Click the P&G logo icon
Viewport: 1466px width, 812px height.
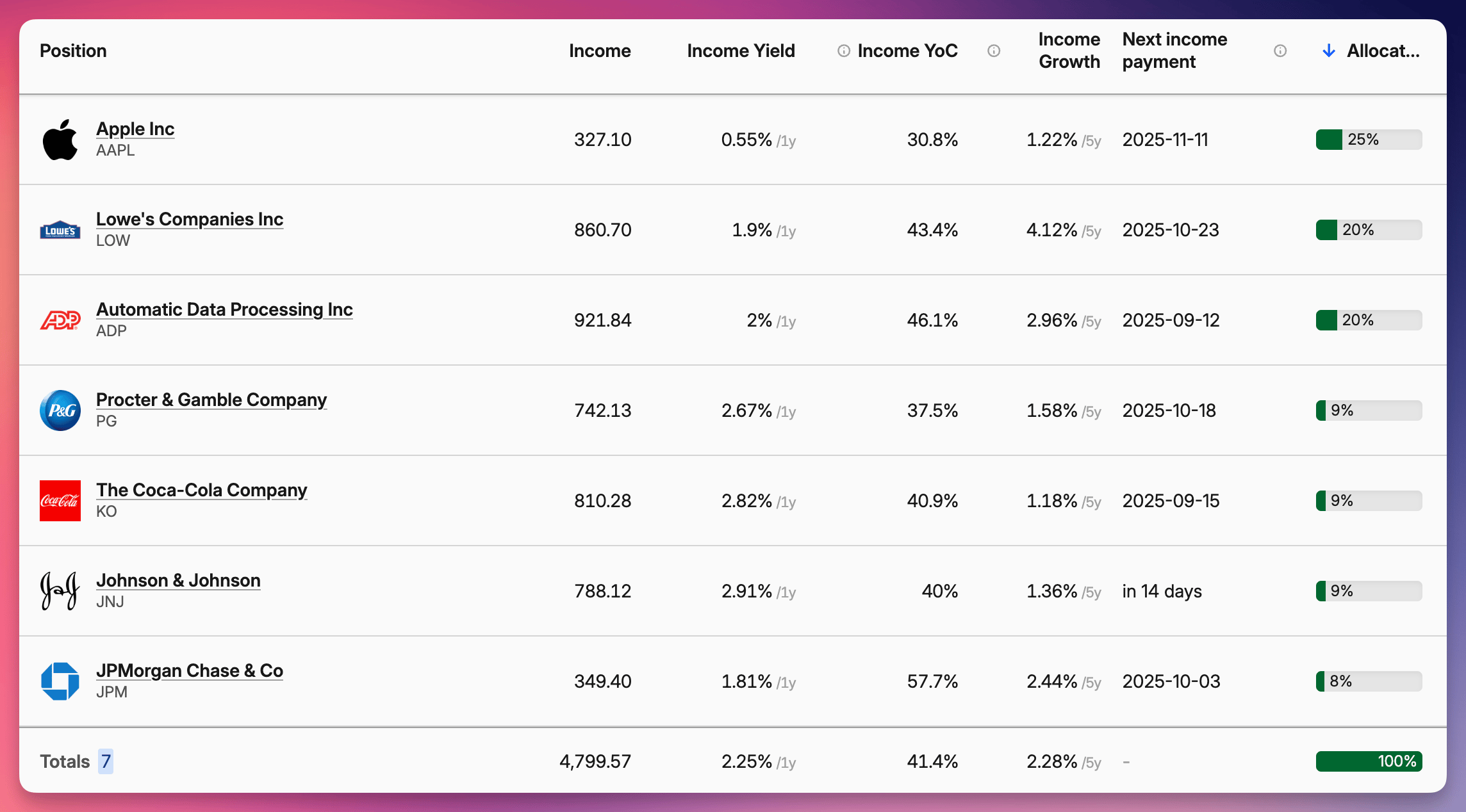pyautogui.click(x=60, y=410)
